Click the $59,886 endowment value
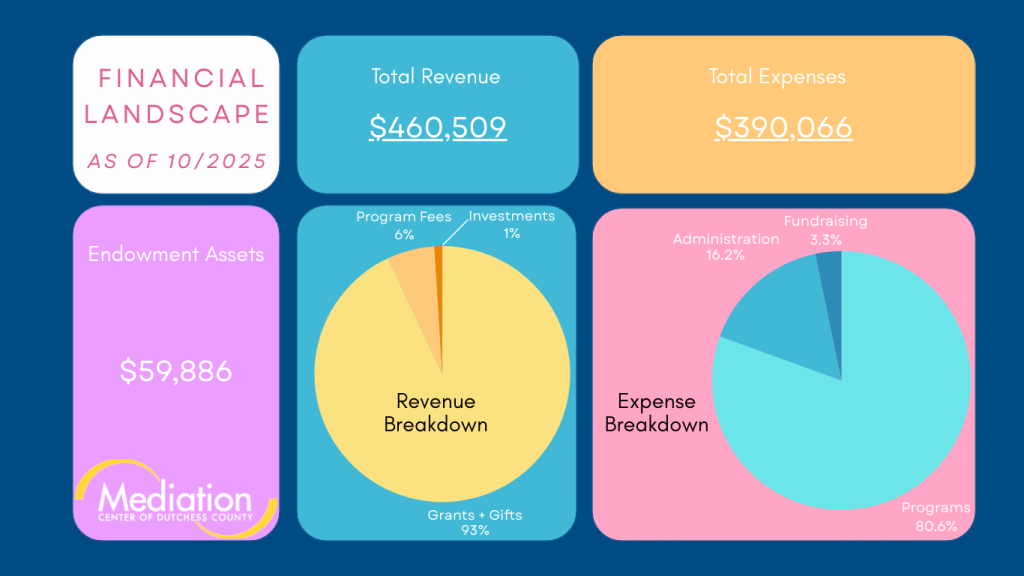The width and height of the screenshot is (1024, 576). (x=176, y=372)
